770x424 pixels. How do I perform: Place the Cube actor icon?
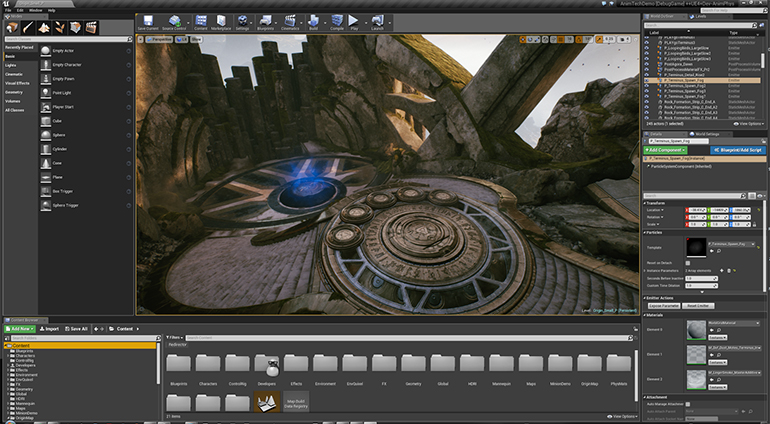(x=46, y=121)
